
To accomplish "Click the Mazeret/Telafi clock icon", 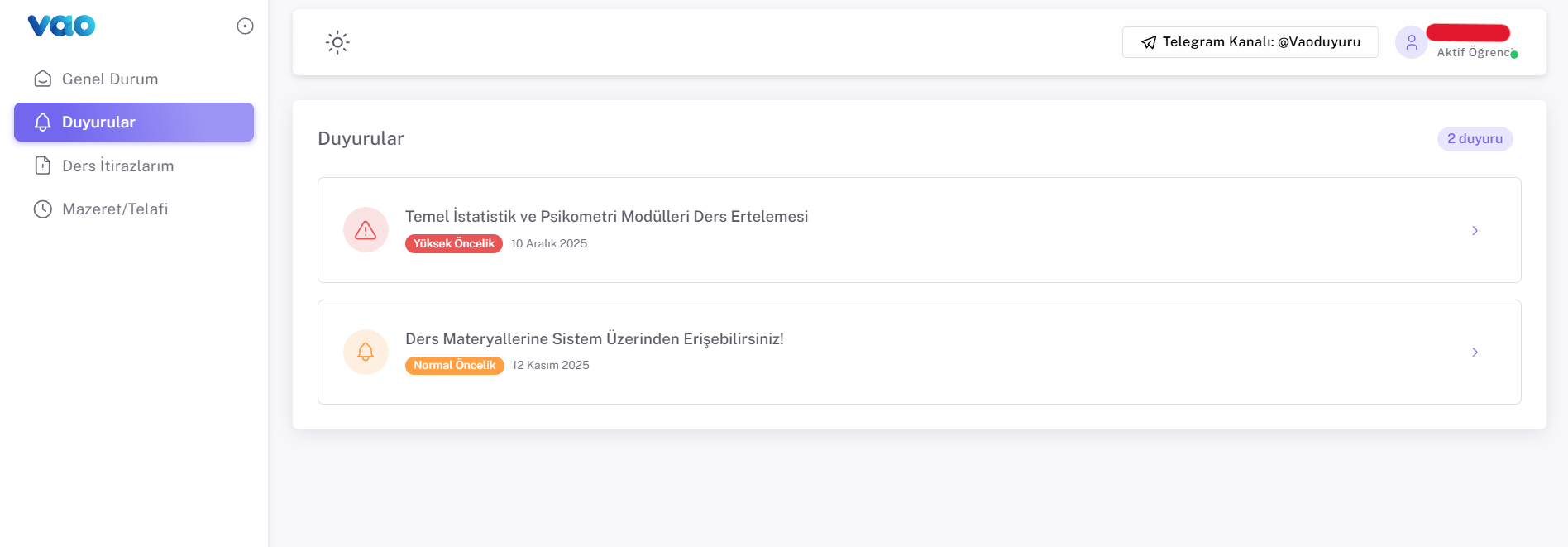I will click(x=43, y=209).
